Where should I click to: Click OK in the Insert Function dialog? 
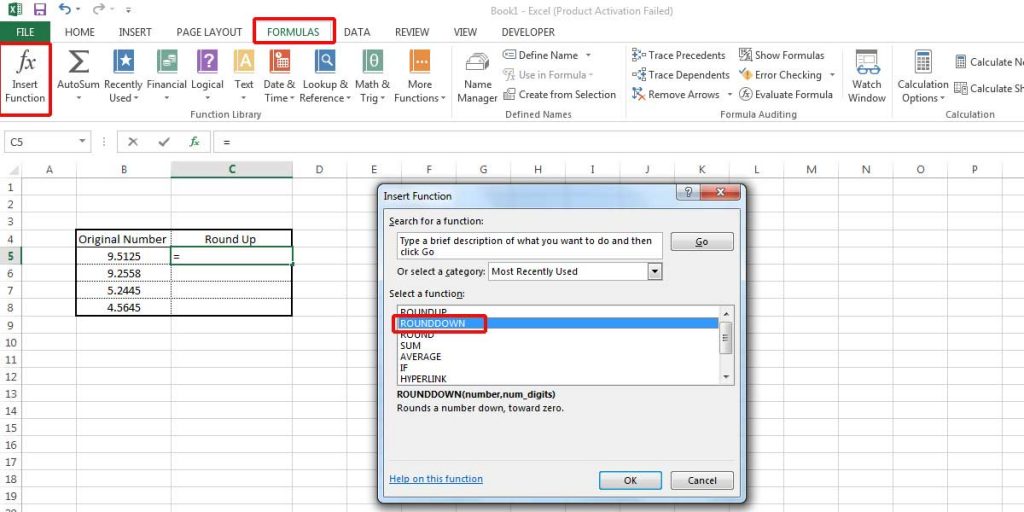tap(630, 480)
